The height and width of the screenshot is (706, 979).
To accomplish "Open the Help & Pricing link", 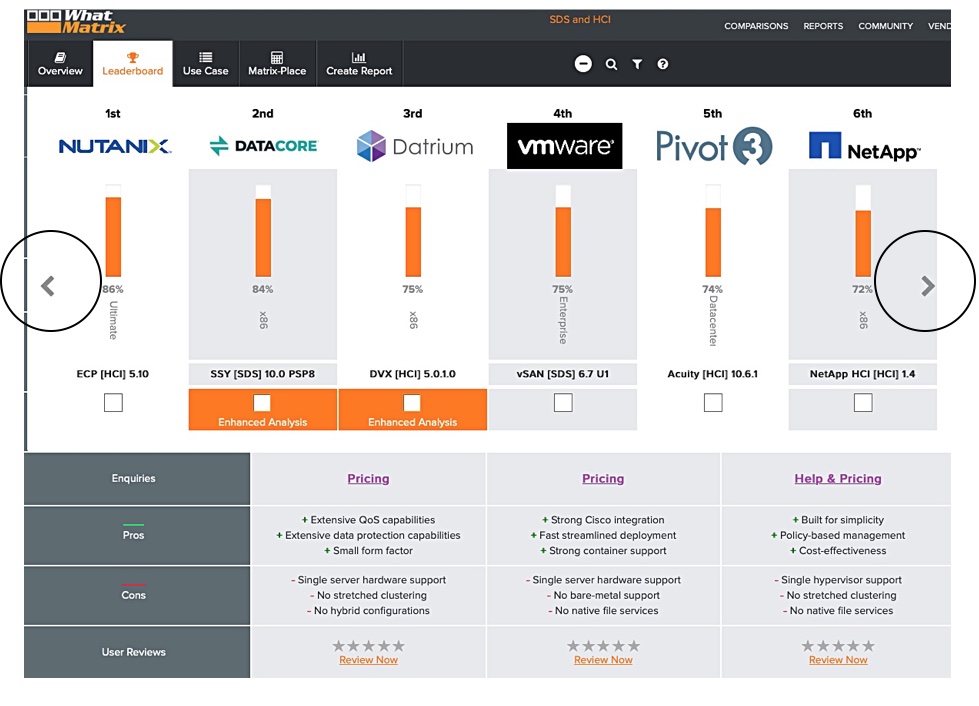I will [838, 479].
